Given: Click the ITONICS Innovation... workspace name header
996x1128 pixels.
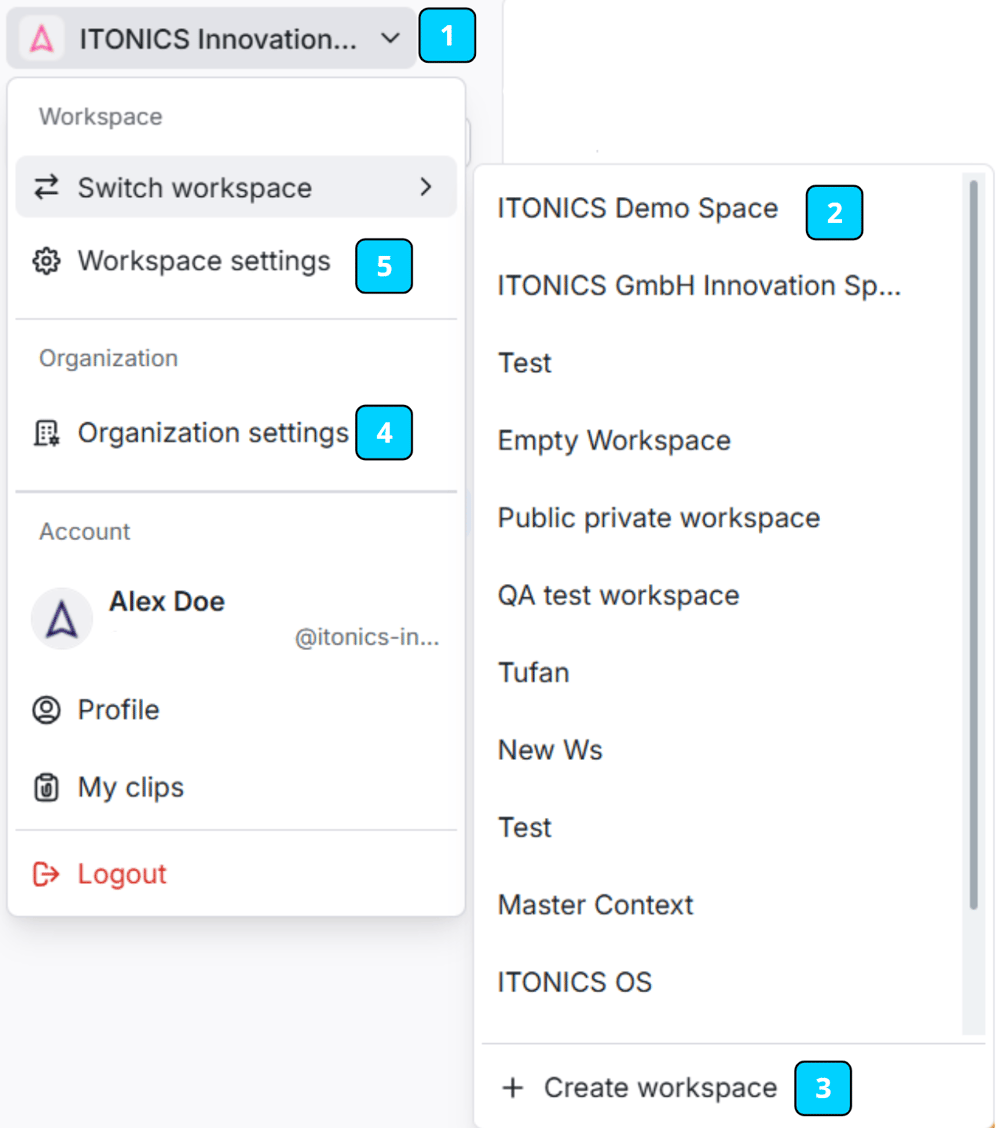Looking at the screenshot, I should tap(218, 39).
